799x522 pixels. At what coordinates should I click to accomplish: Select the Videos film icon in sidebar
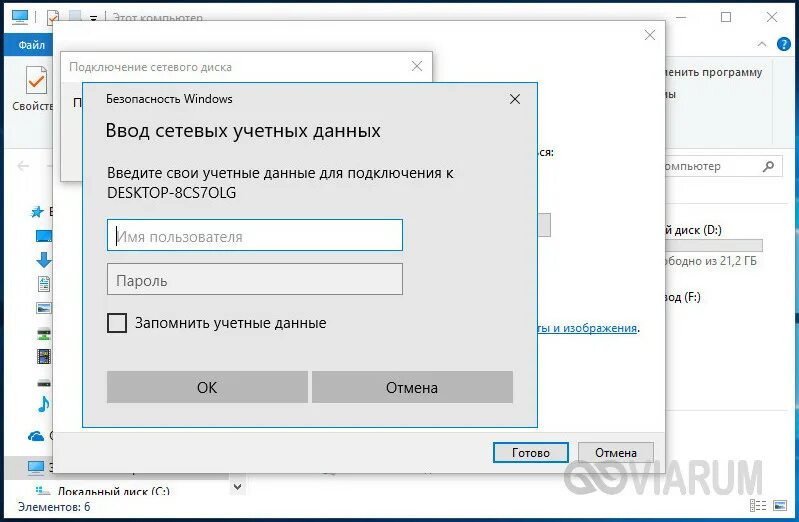point(44,356)
